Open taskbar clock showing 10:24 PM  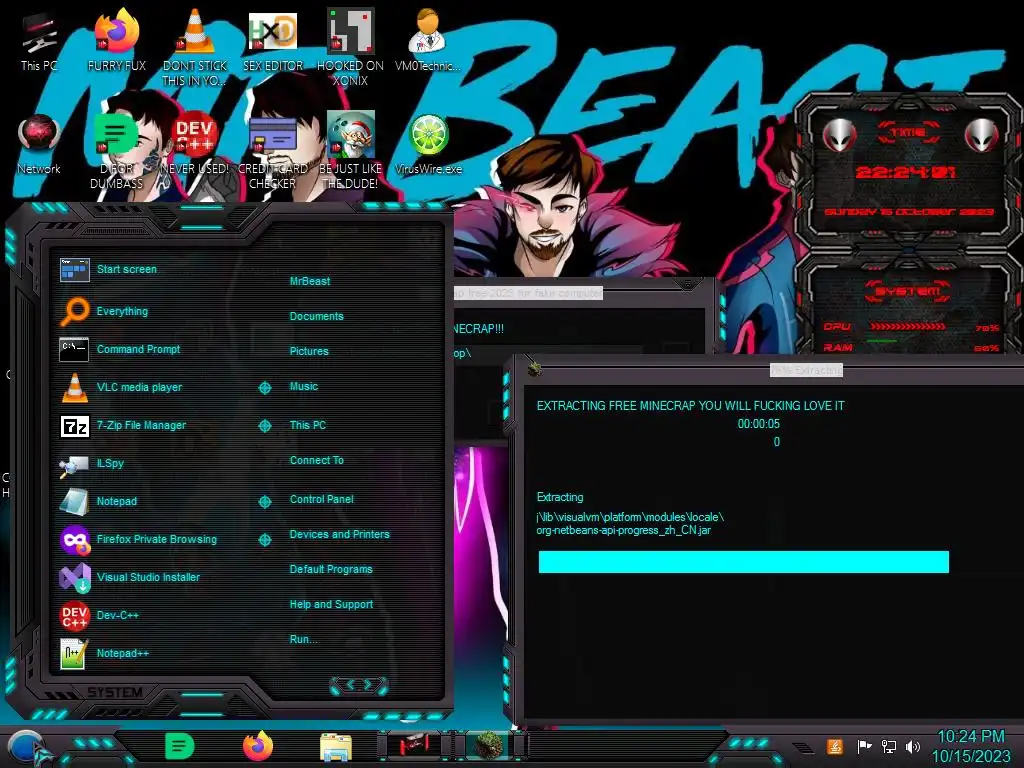[x=971, y=746]
